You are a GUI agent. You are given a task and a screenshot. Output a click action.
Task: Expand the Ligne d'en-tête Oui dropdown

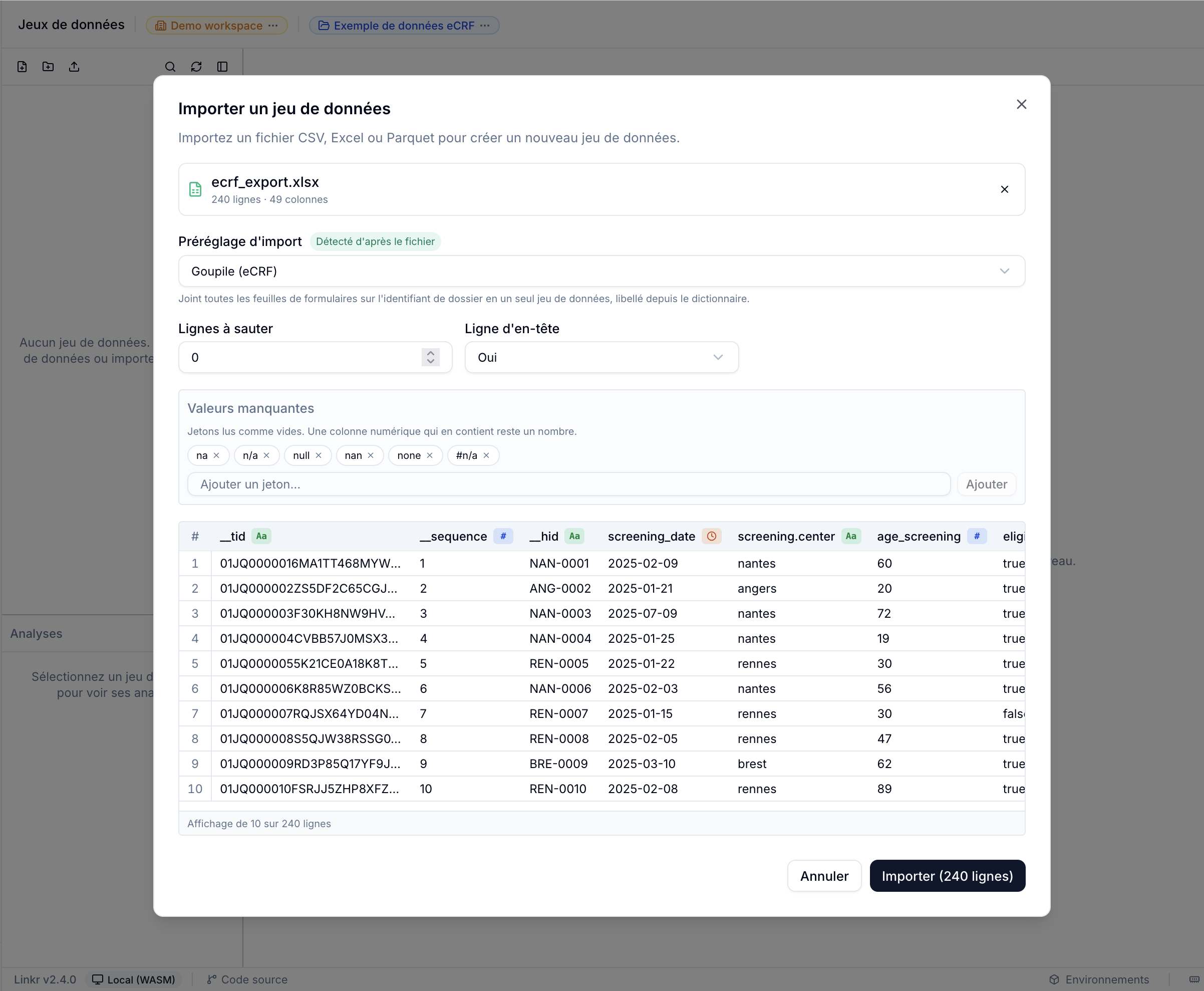[601, 357]
